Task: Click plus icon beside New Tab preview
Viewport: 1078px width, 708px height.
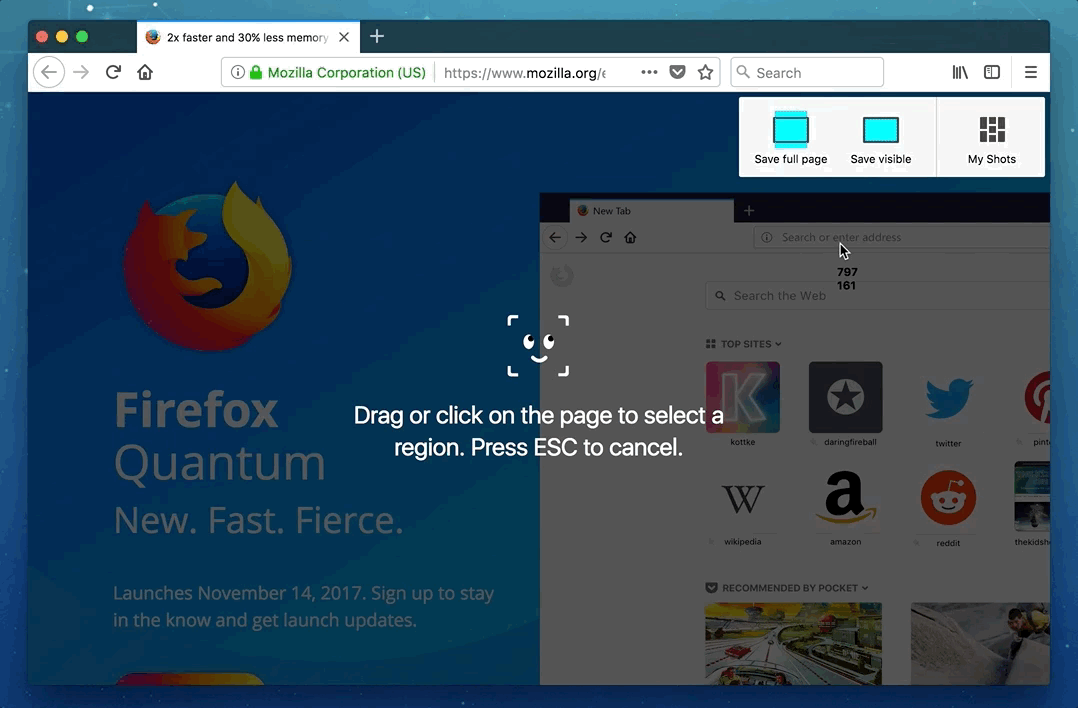Action: (749, 210)
